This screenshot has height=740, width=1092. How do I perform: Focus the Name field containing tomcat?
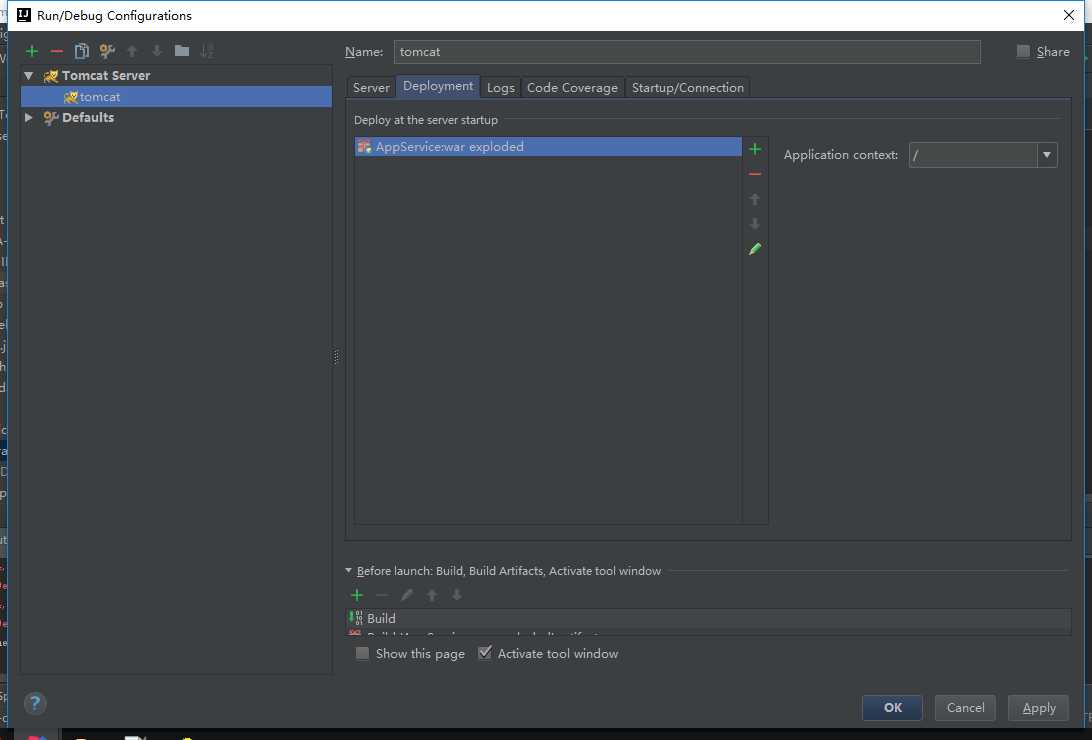click(x=687, y=52)
